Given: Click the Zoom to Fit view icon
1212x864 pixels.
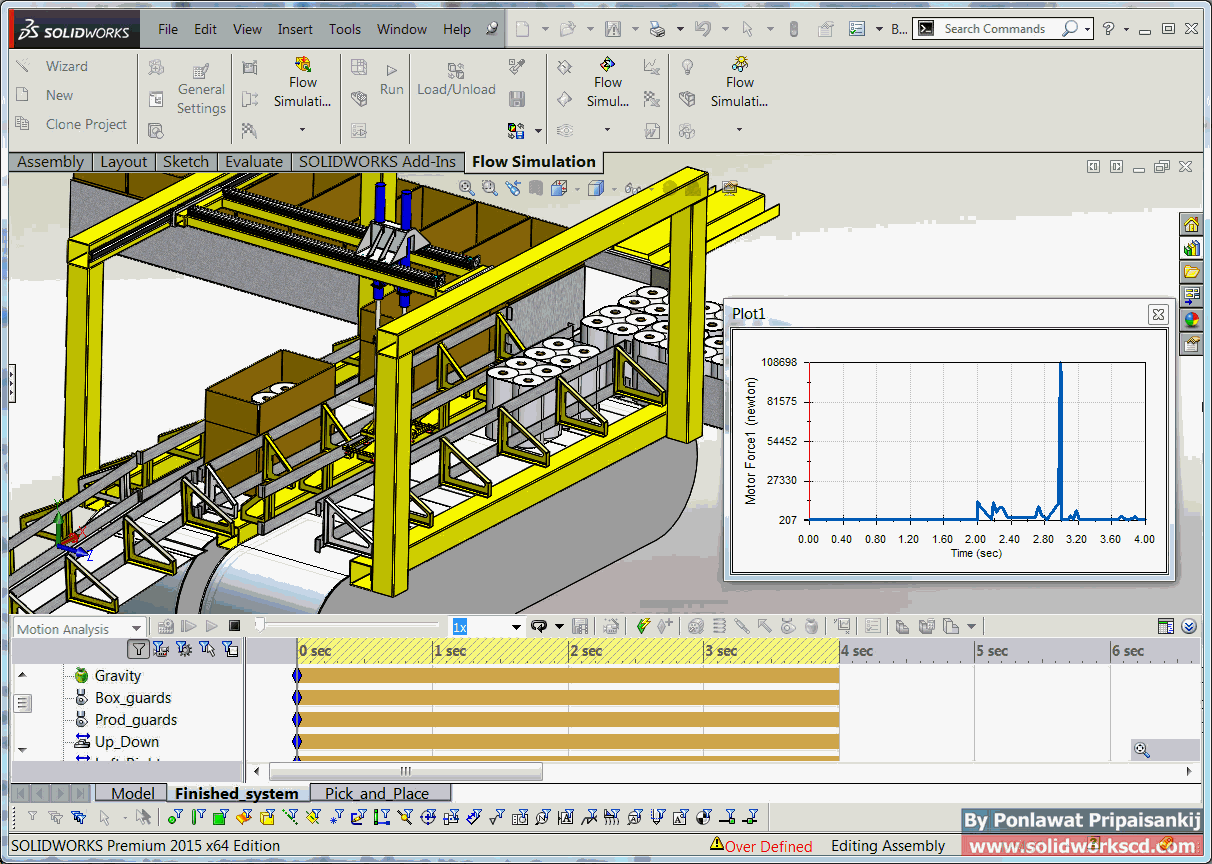Looking at the screenshot, I should pos(467,187).
